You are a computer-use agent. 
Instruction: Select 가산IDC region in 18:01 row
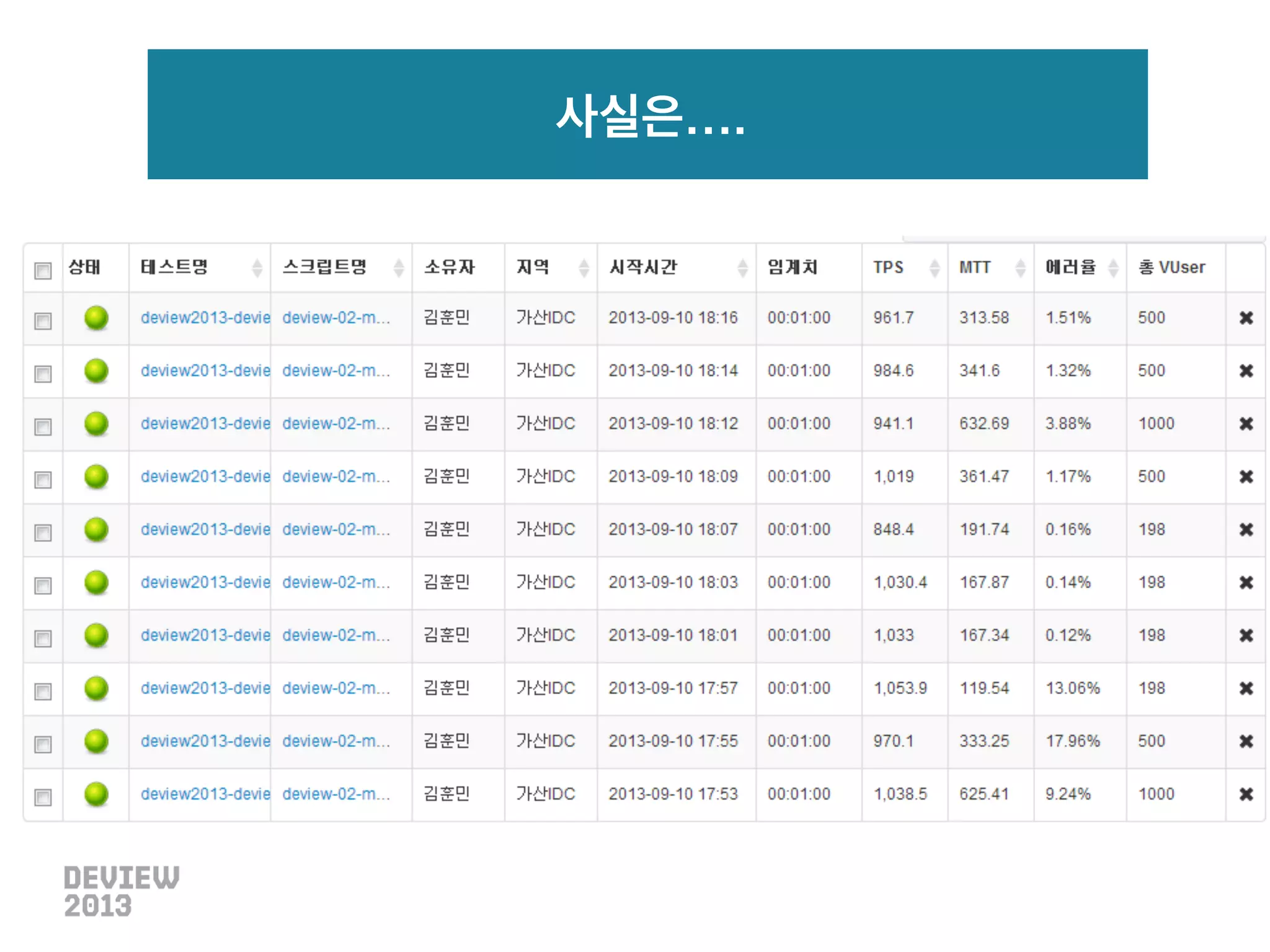pos(546,635)
